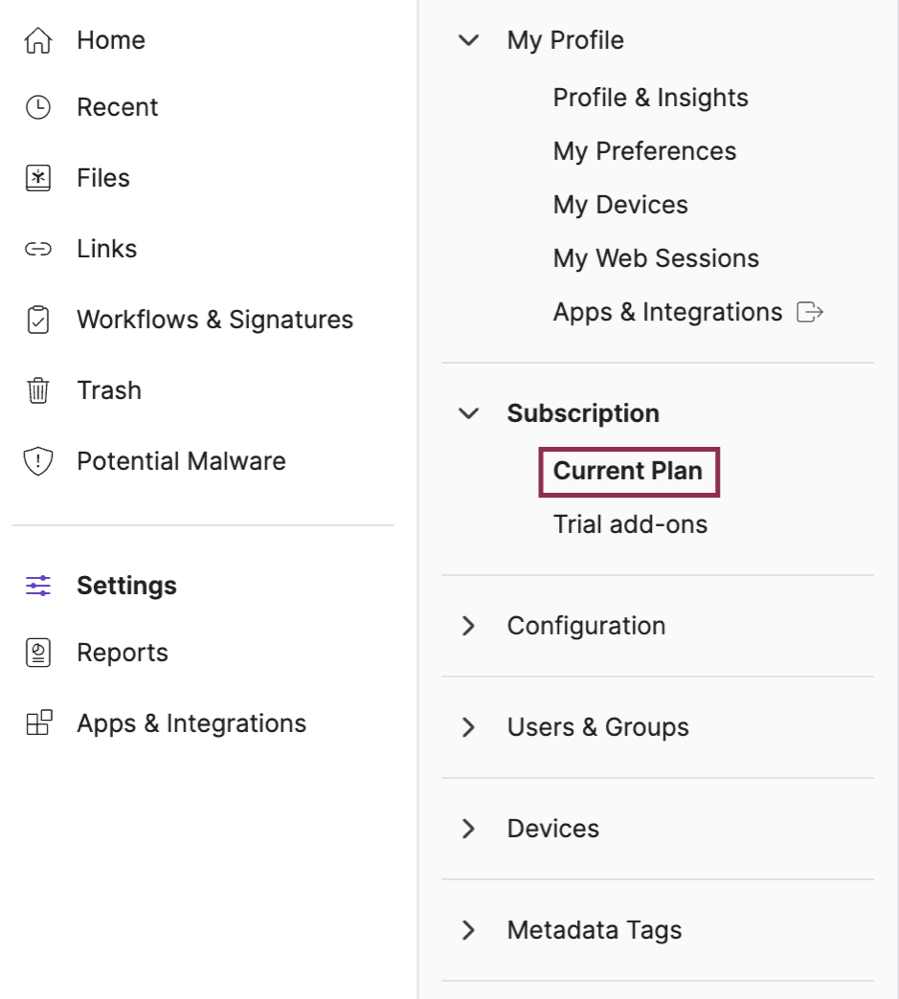Viewport: 899px width, 999px height.
Task: Collapse the My Profile section
Action: [469, 40]
